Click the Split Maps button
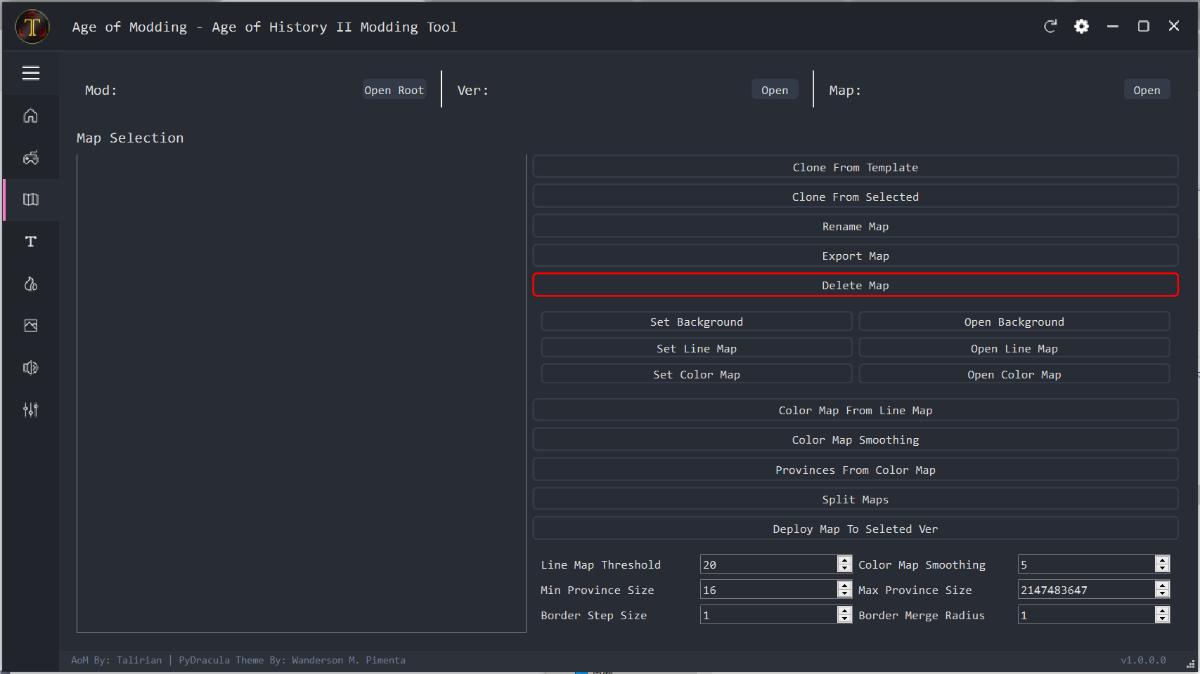This screenshot has width=1200, height=674. coord(855,499)
